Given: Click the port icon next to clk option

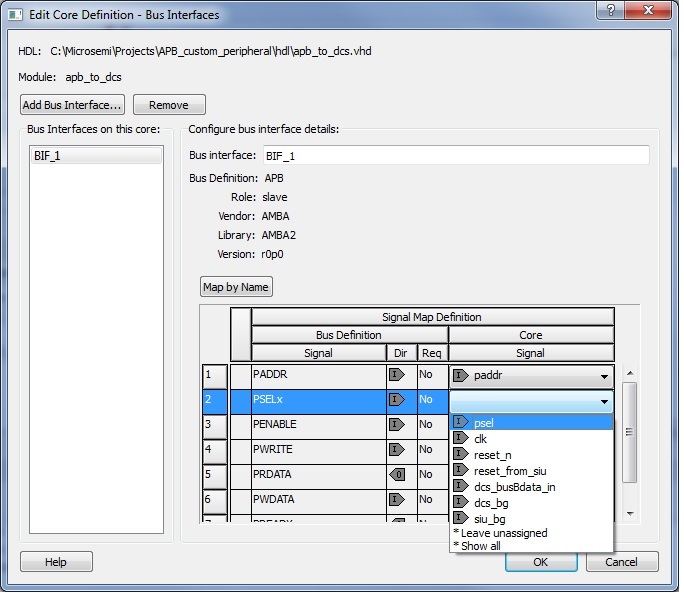Looking at the screenshot, I should tap(462, 440).
